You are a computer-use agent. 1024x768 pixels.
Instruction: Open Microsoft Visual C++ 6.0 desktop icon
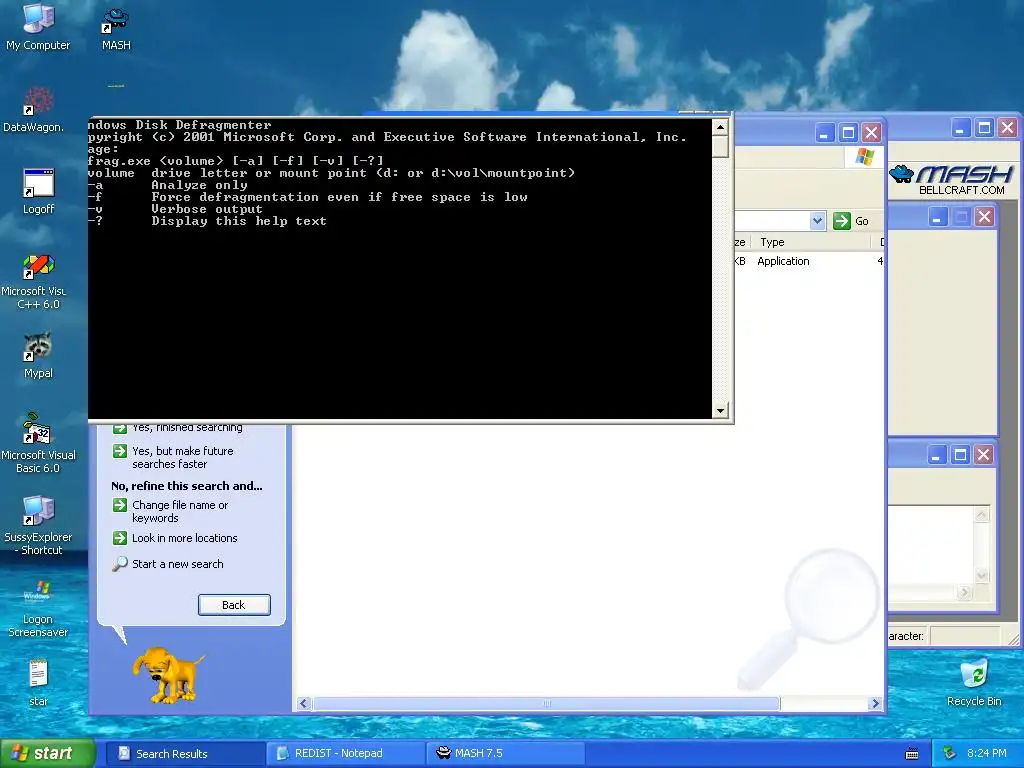(x=34, y=281)
